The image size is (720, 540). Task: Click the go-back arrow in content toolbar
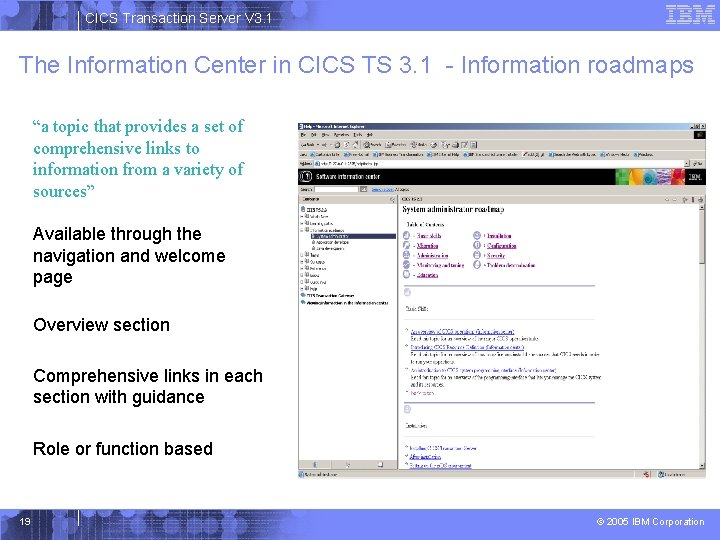(x=667, y=199)
